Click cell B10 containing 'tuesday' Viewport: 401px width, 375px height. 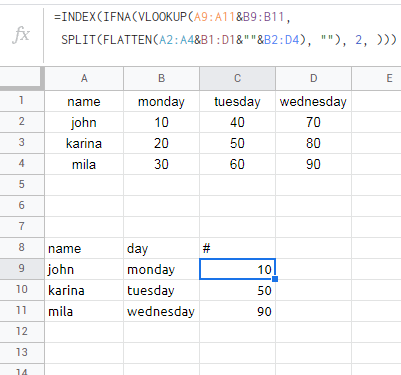(x=161, y=290)
